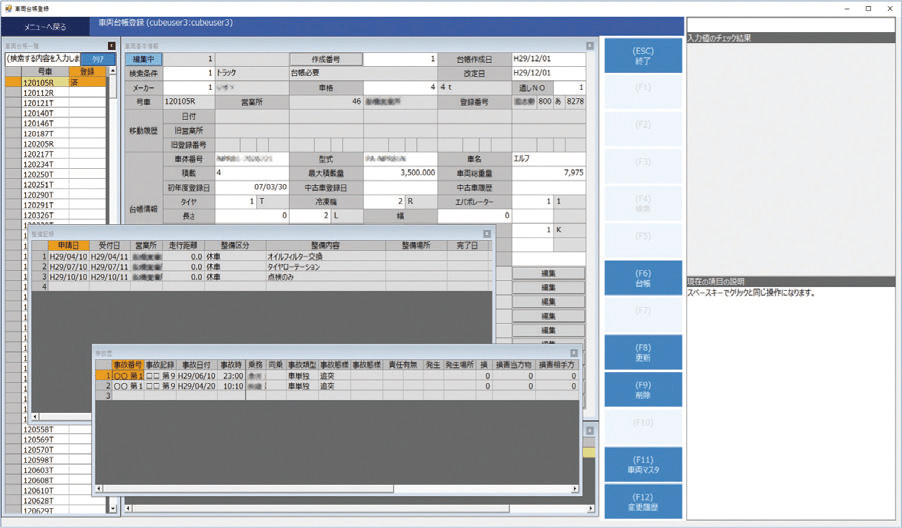Click the first 編集 edit button
Viewport: 902px width, 528px height.
548,273
